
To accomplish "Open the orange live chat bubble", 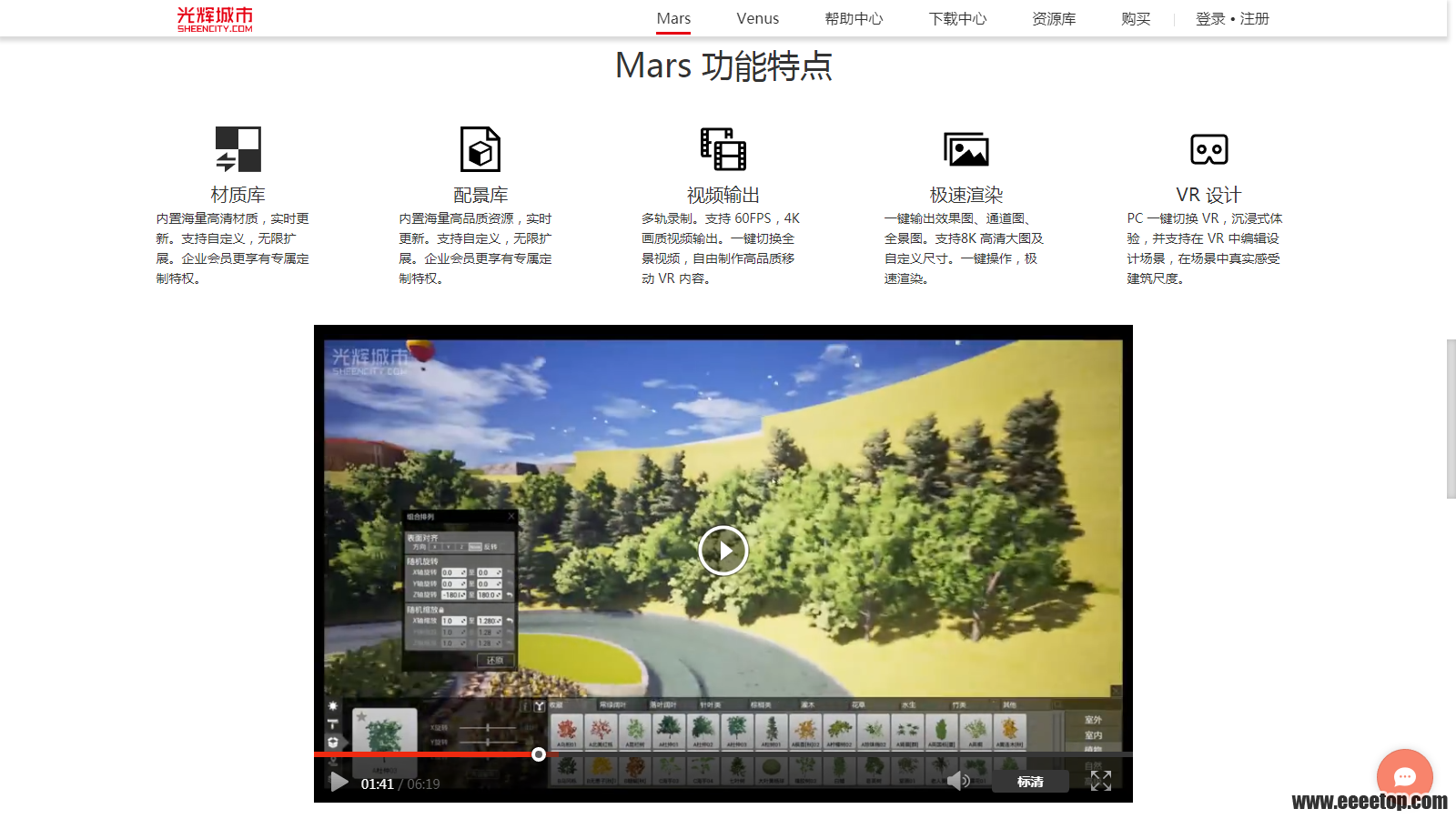I will pos(1405,776).
